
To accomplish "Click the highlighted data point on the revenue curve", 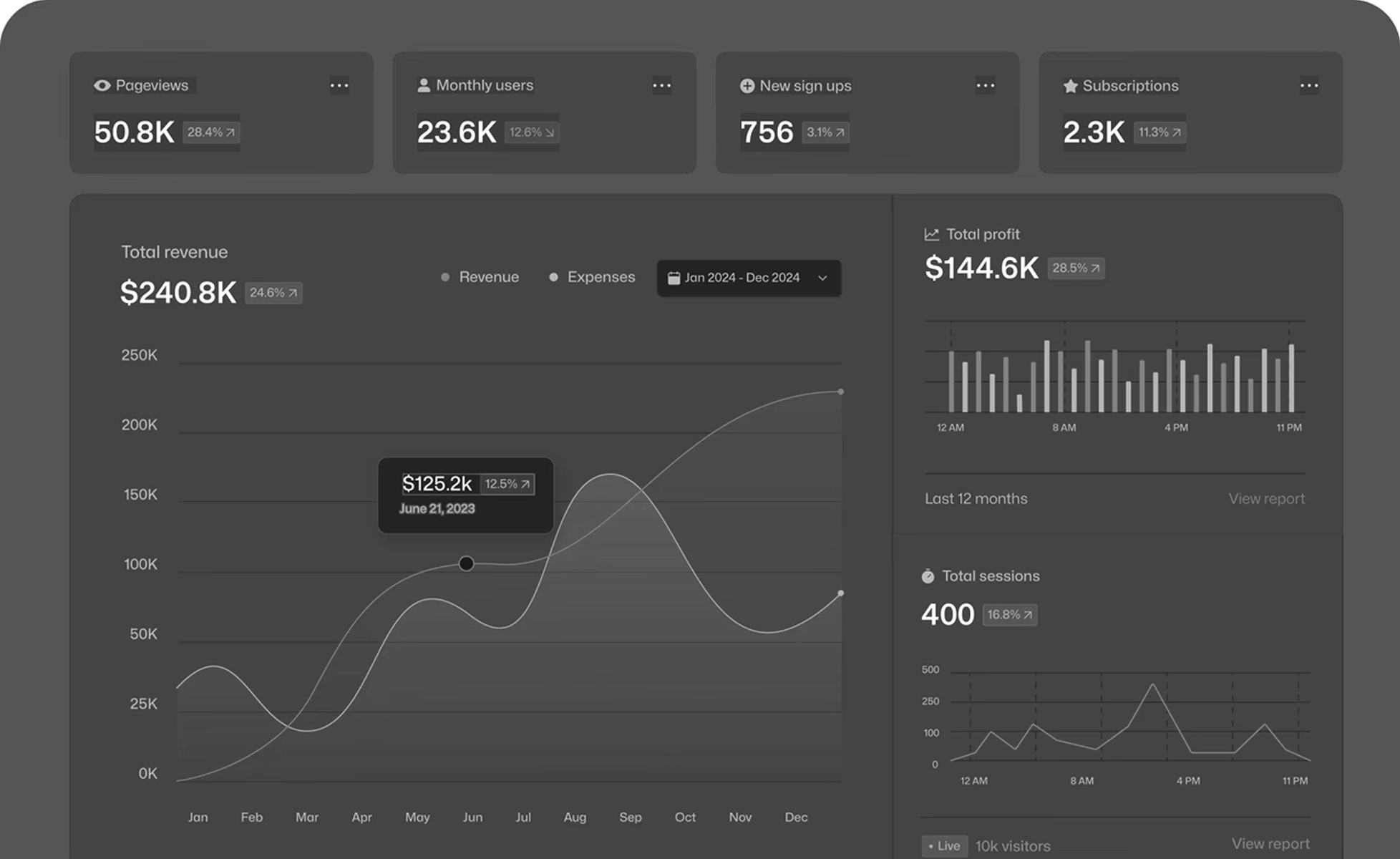I will 466,563.
